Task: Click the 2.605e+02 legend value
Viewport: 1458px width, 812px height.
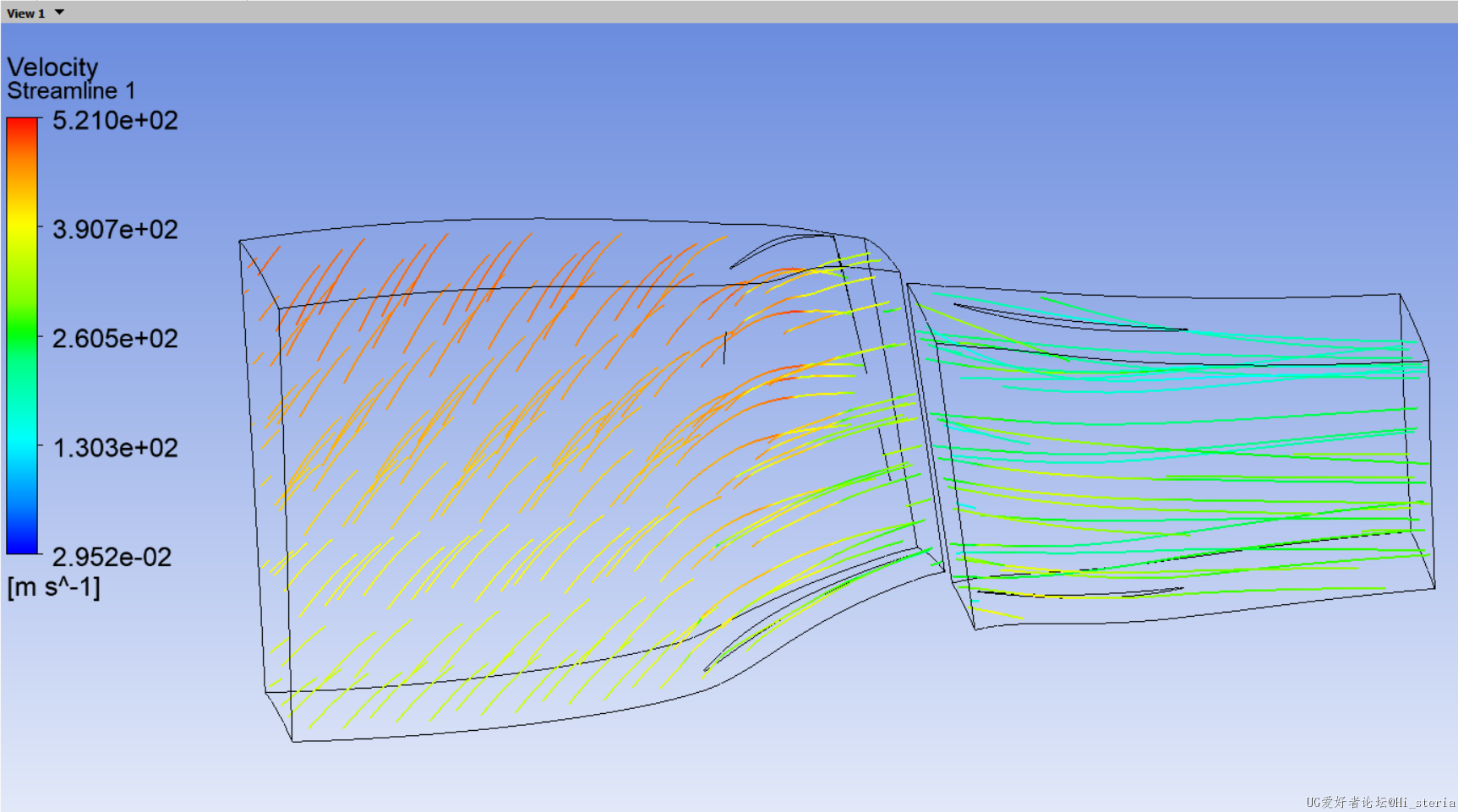Action: [x=116, y=339]
